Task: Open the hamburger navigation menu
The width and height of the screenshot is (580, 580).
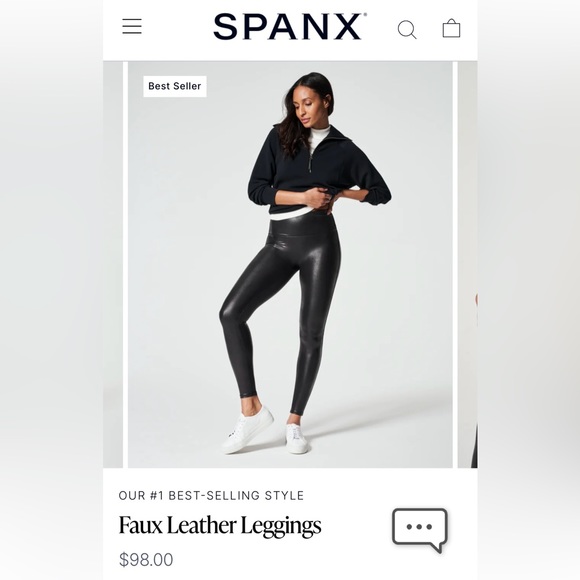Action: [132, 26]
